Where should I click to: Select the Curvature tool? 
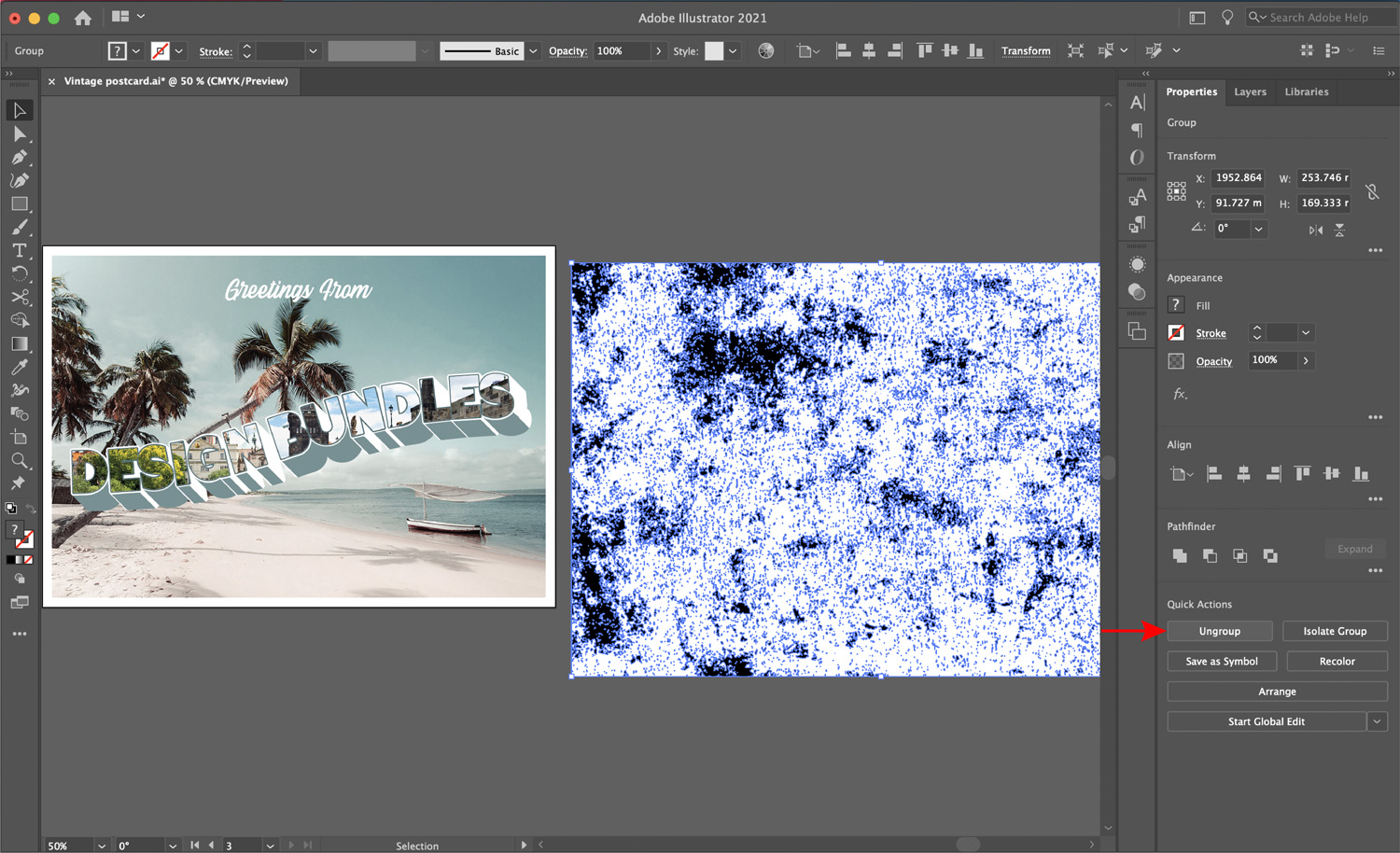click(x=20, y=180)
